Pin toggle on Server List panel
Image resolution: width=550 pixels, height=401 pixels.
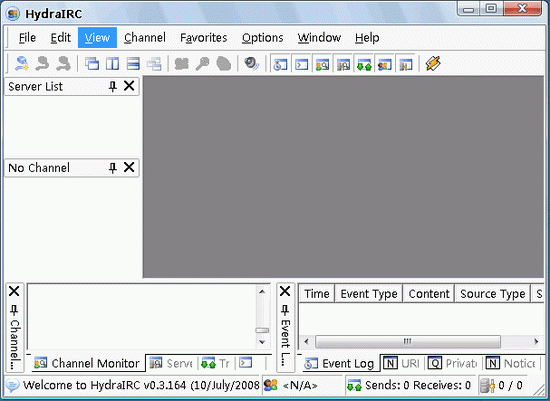(x=113, y=86)
